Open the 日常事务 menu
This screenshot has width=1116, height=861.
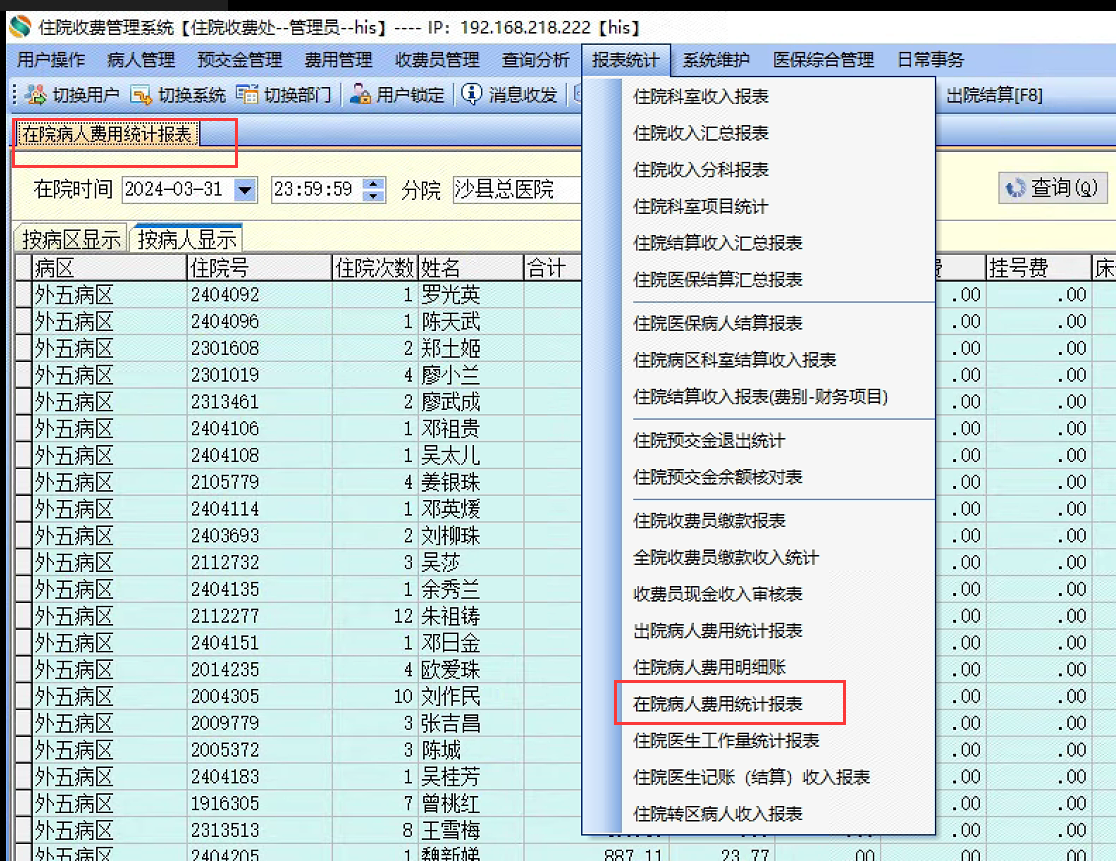(930, 60)
